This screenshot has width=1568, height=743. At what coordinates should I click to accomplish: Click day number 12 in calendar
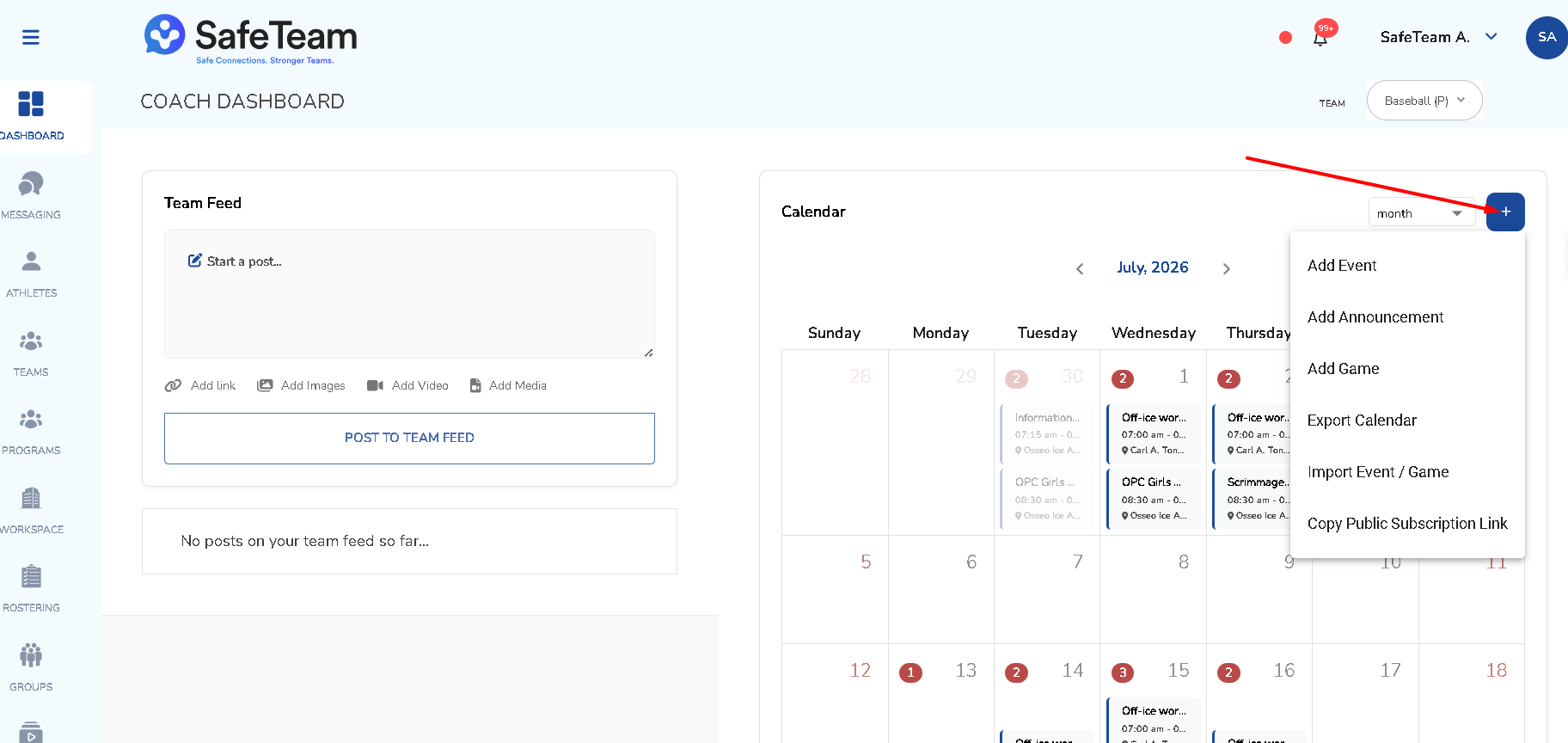(x=860, y=670)
